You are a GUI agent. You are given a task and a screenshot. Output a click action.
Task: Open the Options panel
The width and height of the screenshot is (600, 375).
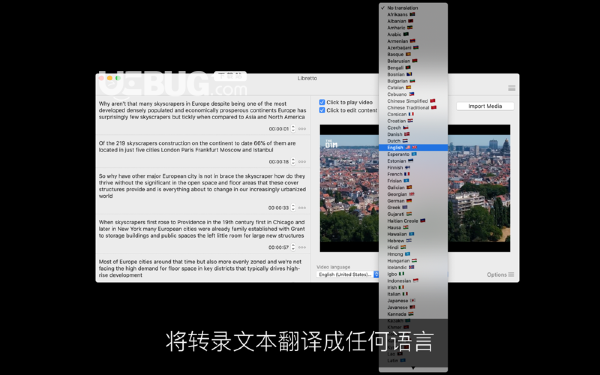(500, 274)
